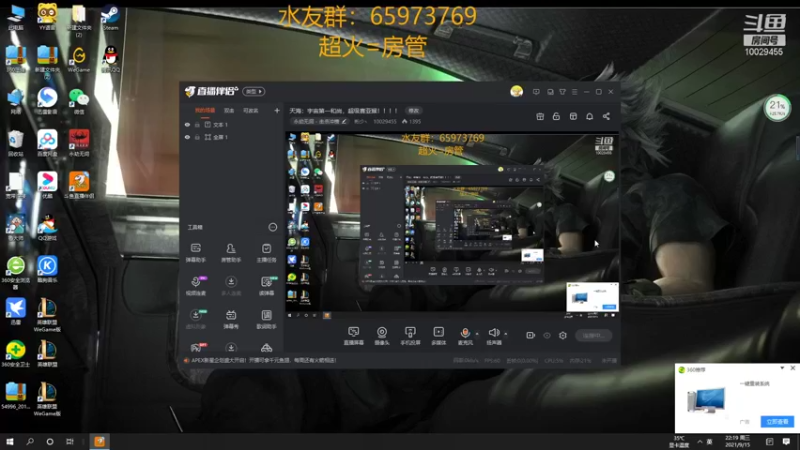This screenshot has width=800, height=450.
Task: Open the 回收站 recycle bin
Action: click(15, 143)
